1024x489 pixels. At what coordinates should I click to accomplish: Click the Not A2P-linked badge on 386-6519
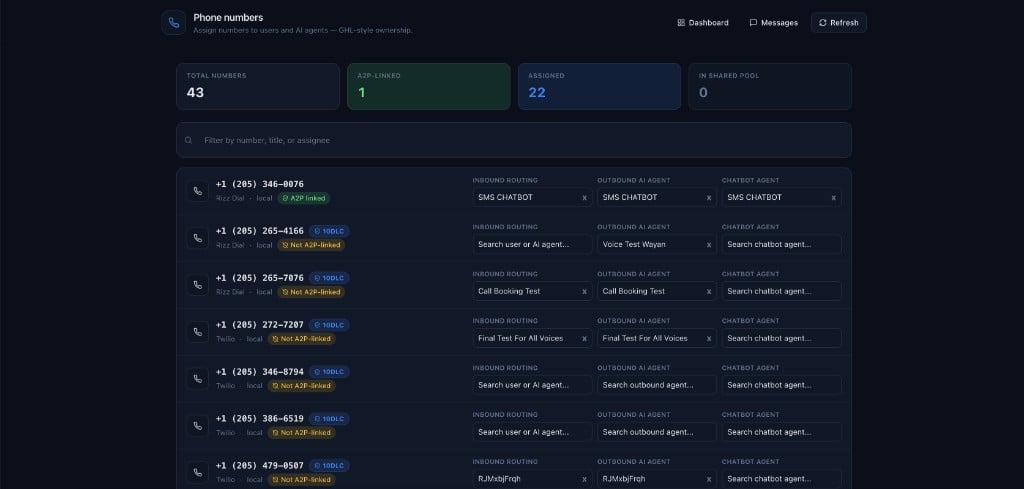(x=301, y=433)
